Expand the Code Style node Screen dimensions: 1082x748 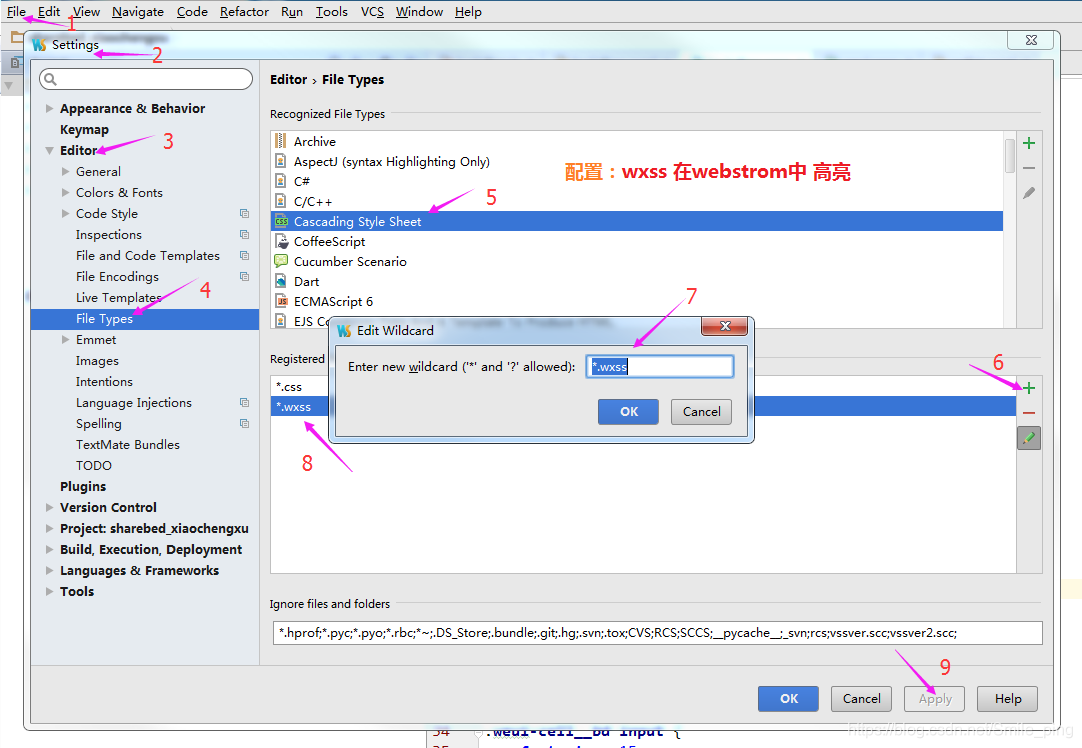coord(66,213)
